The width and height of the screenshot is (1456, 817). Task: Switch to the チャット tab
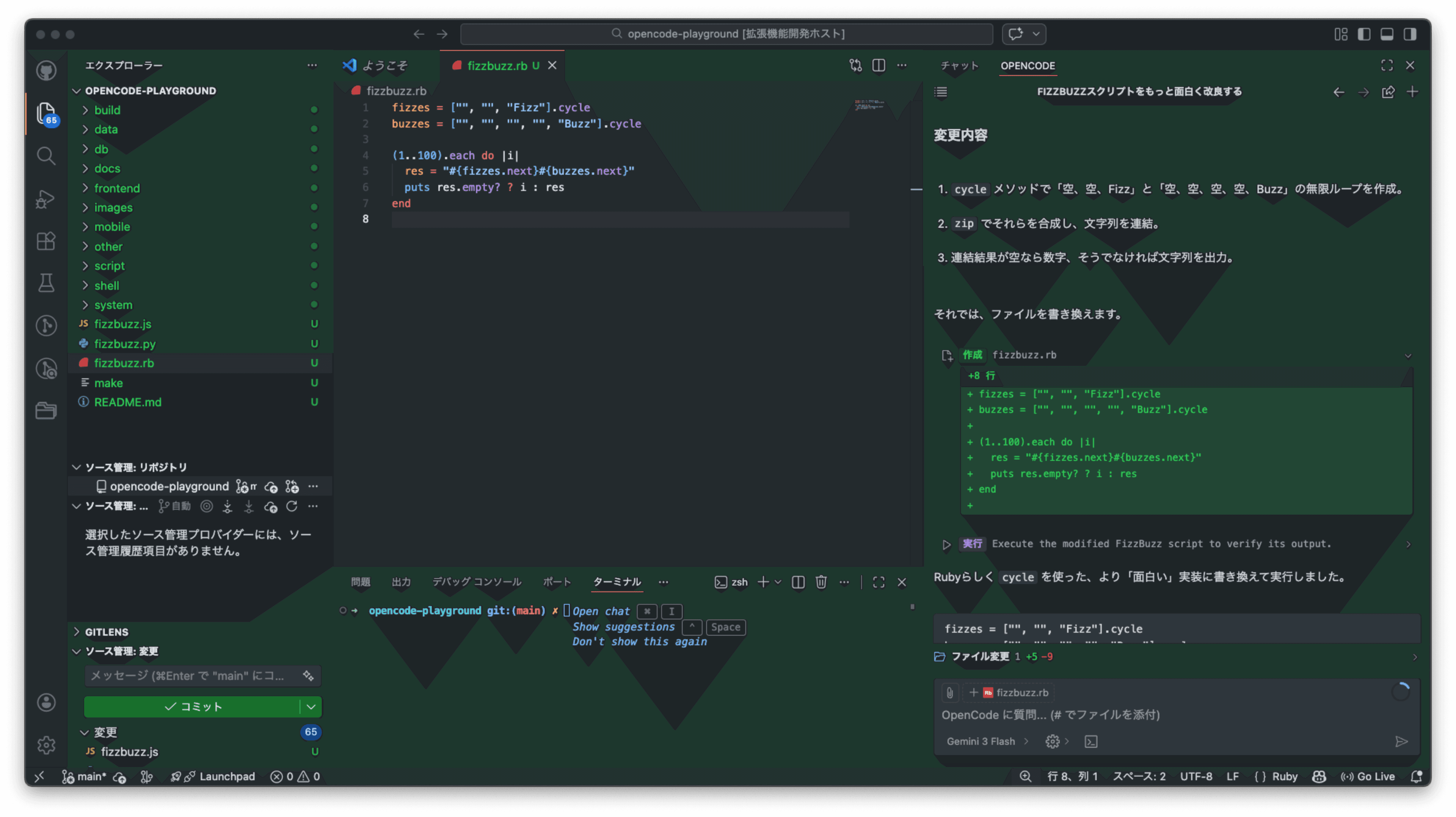point(959,66)
